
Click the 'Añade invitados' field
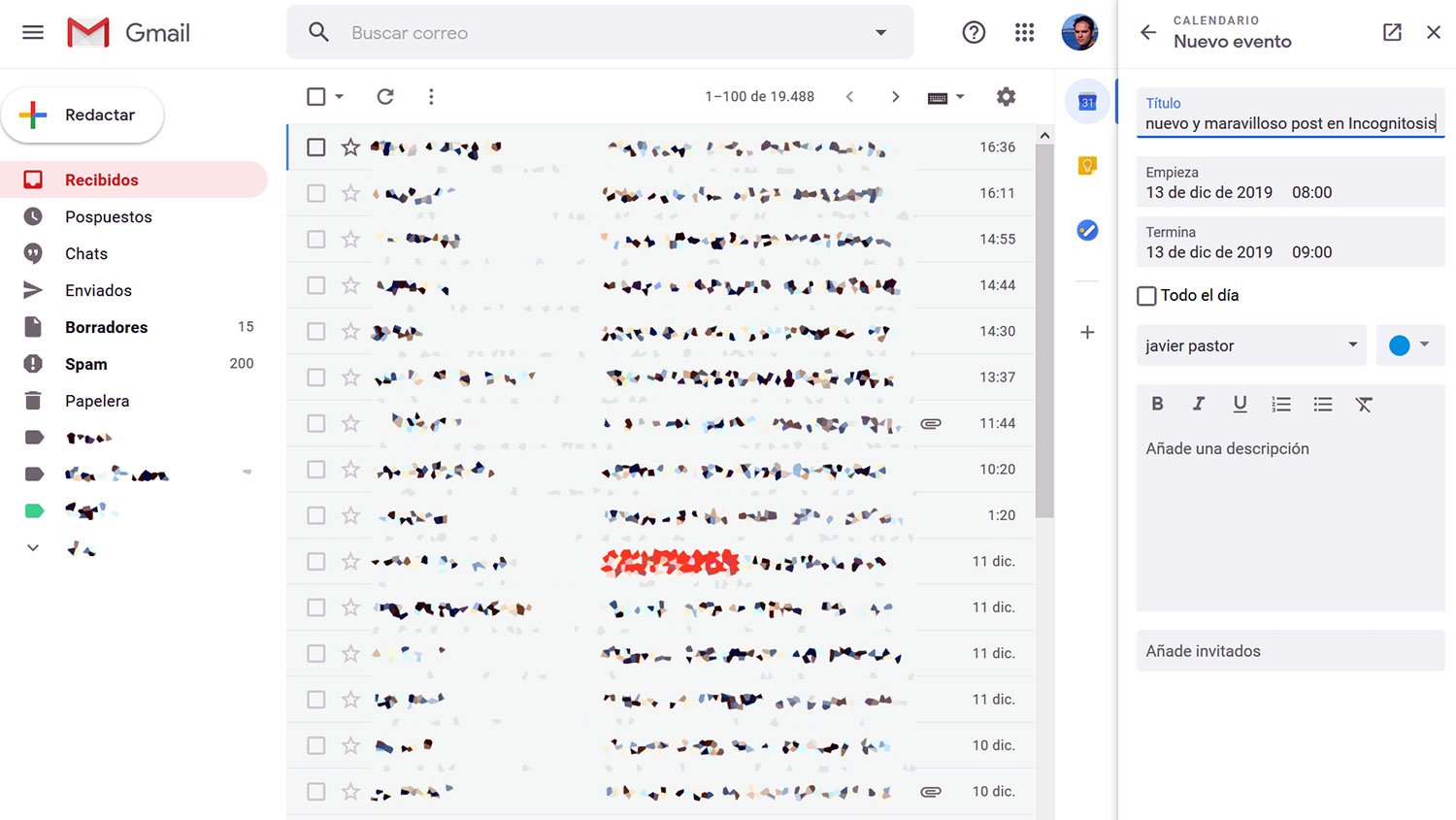(x=1290, y=651)
